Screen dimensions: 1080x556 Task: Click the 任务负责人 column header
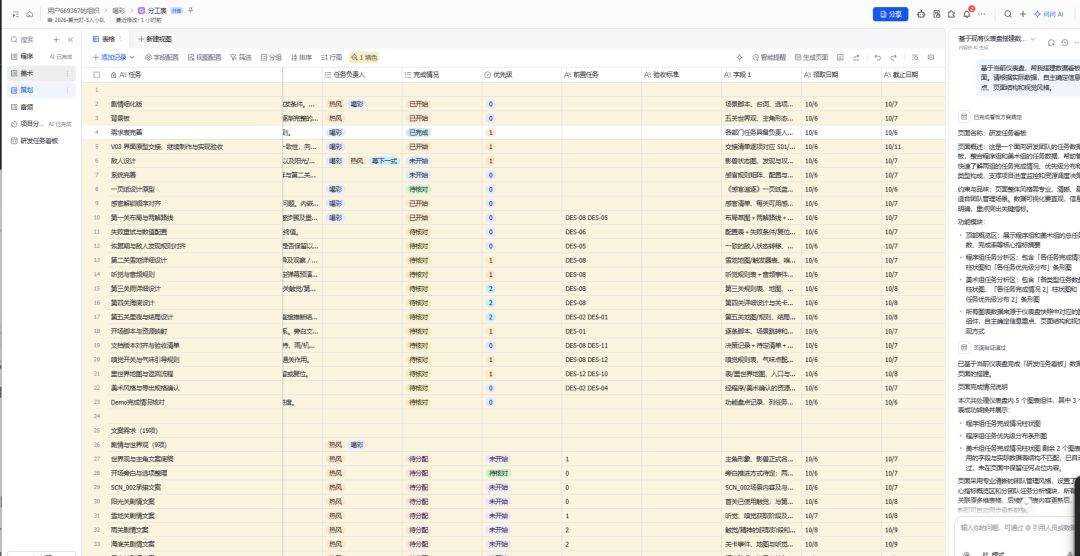tap(362, 74)
